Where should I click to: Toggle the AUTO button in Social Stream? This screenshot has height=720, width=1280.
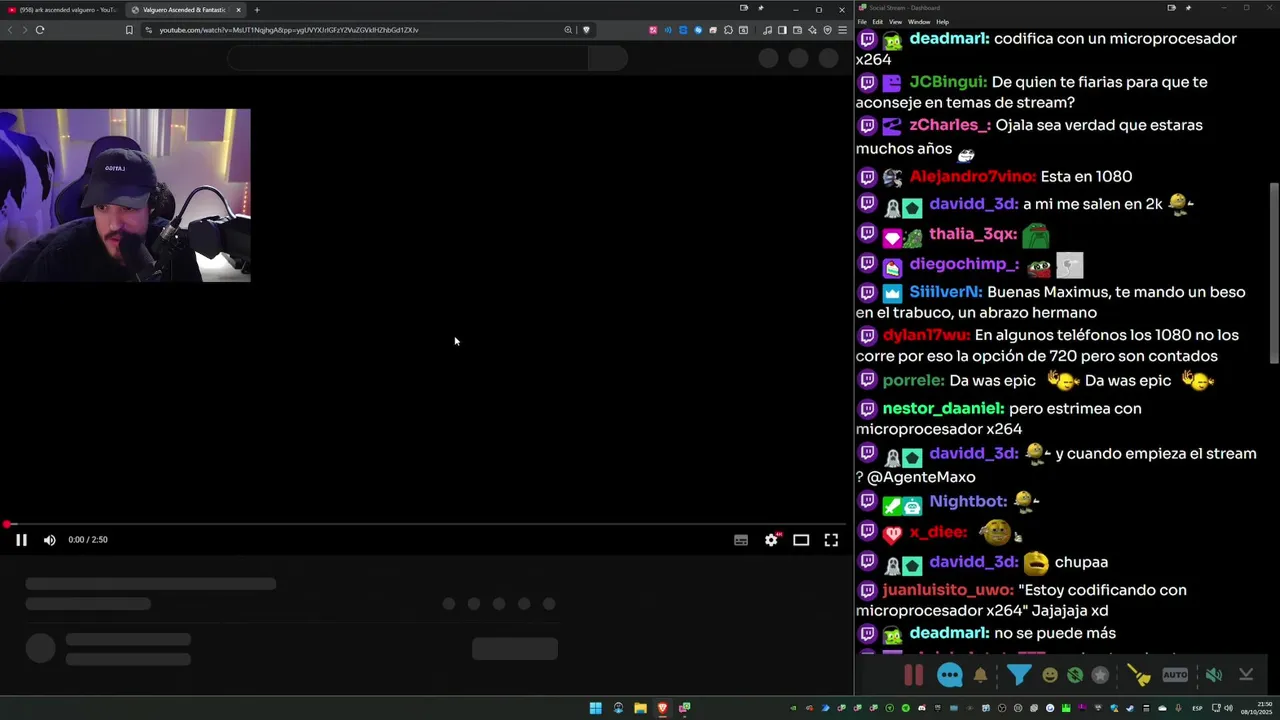[x=1175, y=675]
